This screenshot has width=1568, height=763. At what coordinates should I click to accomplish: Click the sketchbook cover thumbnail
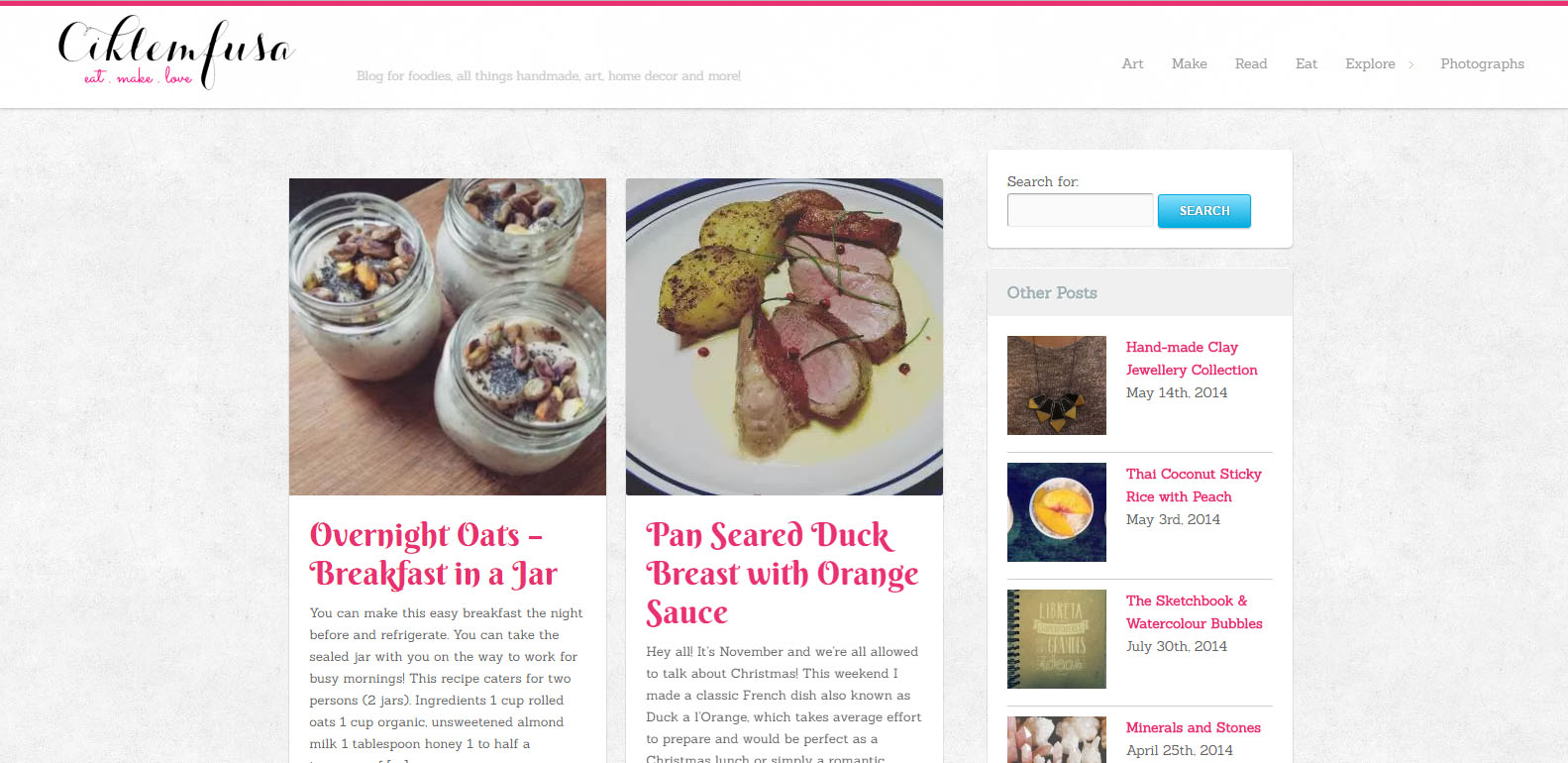click(x=1057, y=639)
